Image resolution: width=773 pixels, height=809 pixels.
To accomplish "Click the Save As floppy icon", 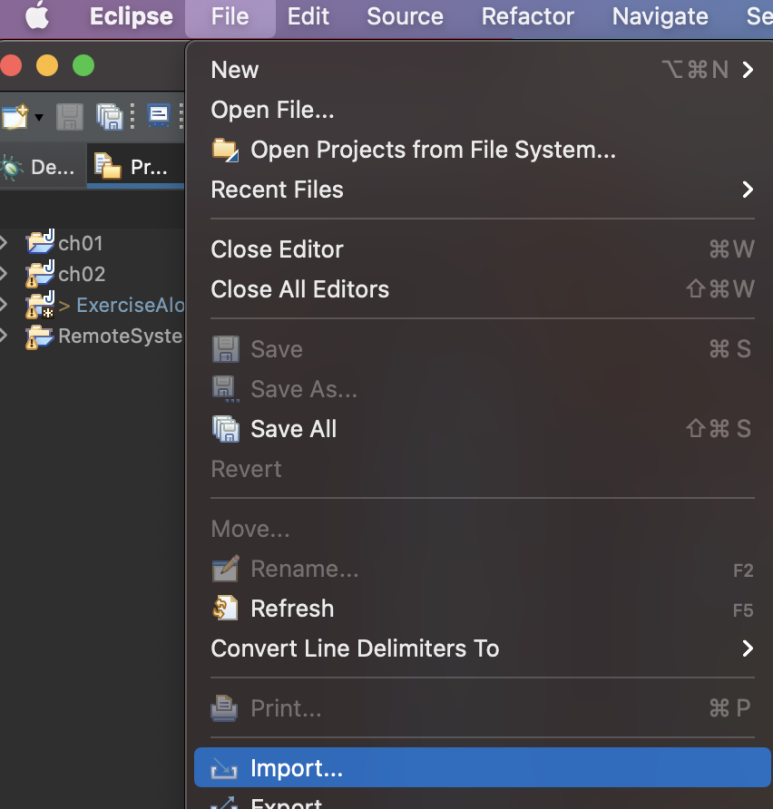I will pos(226,389).
